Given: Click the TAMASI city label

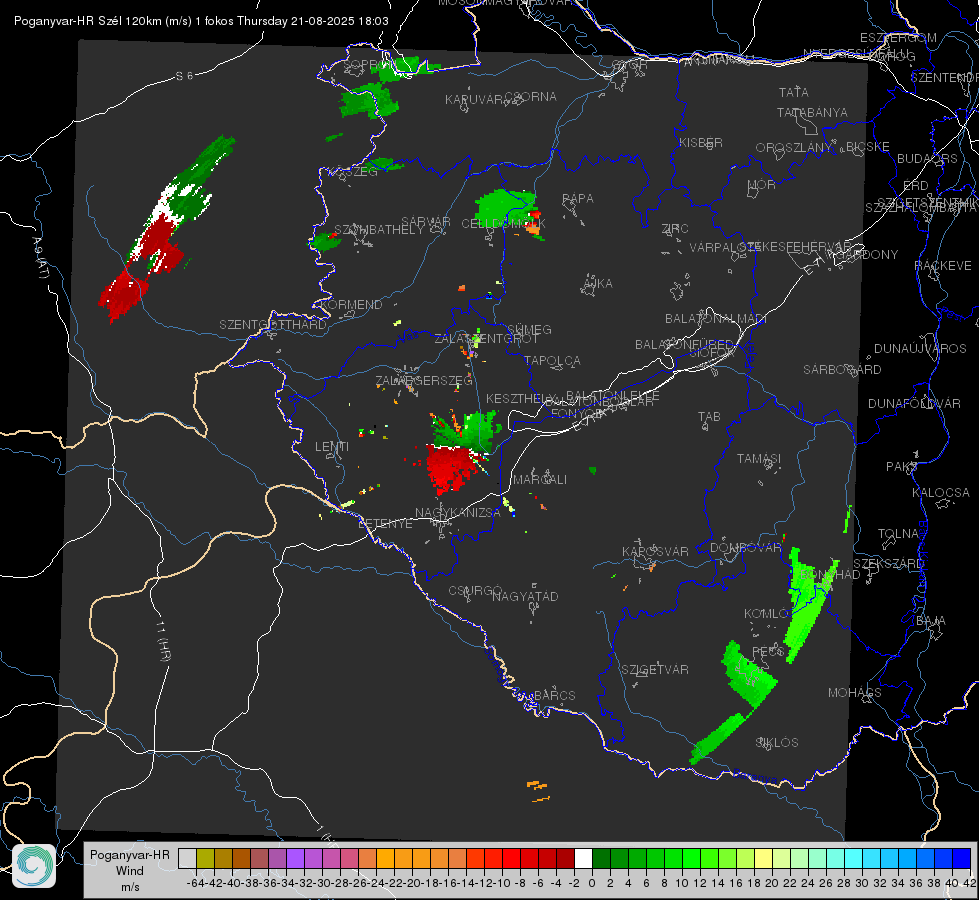Looking at the screenshot, I should tap(759, 458).
